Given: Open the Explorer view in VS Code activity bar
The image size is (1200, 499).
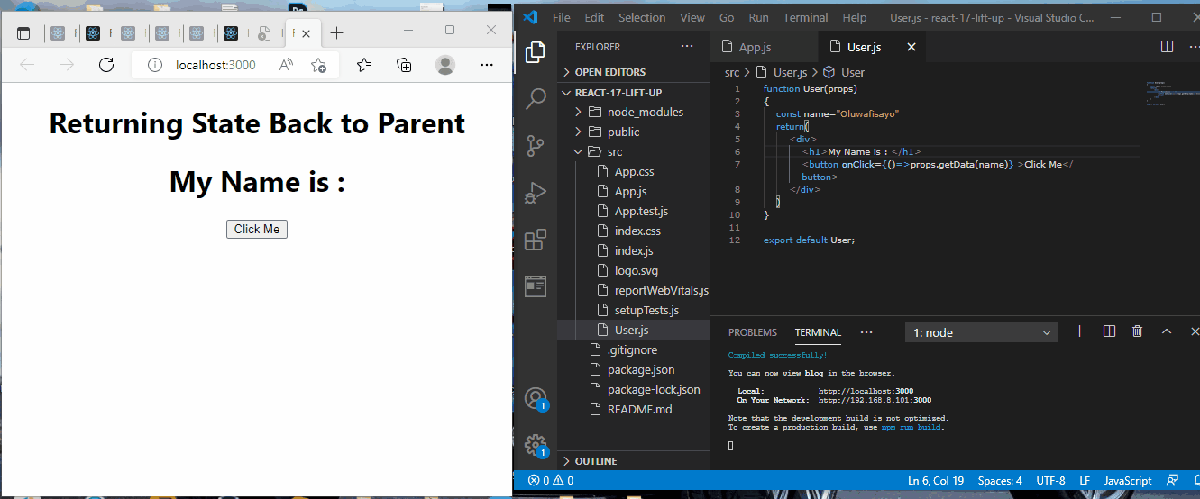Looking at the screenshot, I should click(x=536, y=50).
